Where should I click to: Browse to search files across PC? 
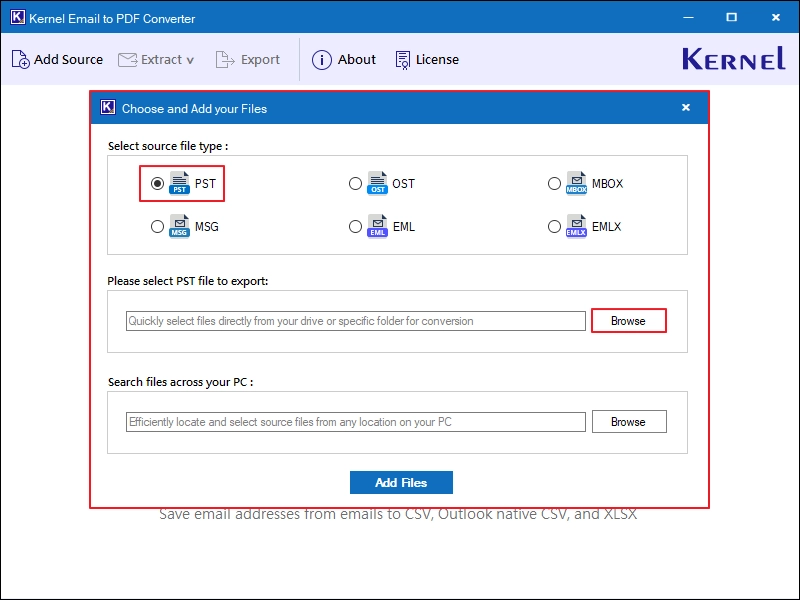click(629, 421)
